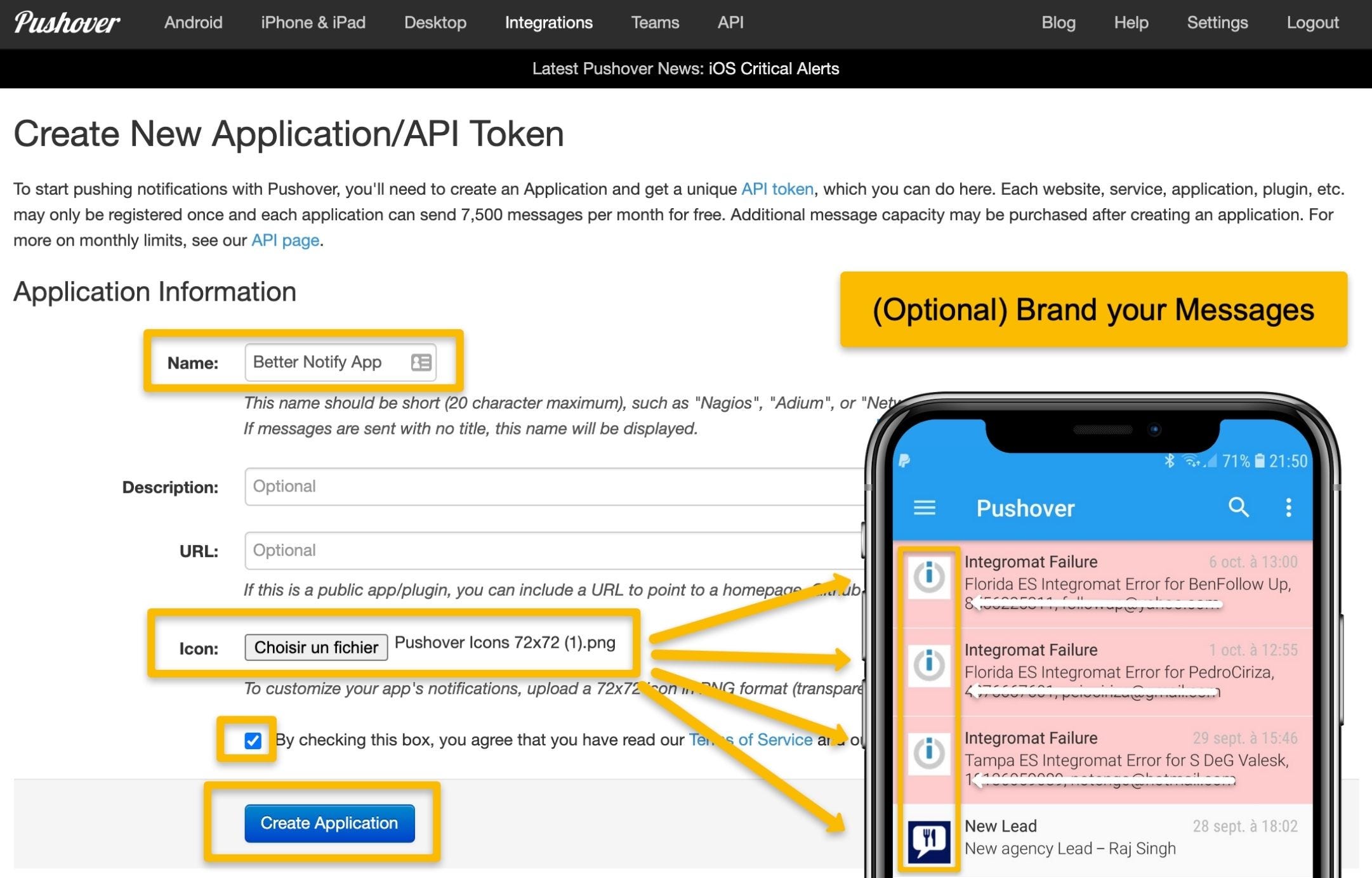Screen dimensions: 1372x878
Task: Tap the New Lead fork-and-knife app icon
Action: 929,841
